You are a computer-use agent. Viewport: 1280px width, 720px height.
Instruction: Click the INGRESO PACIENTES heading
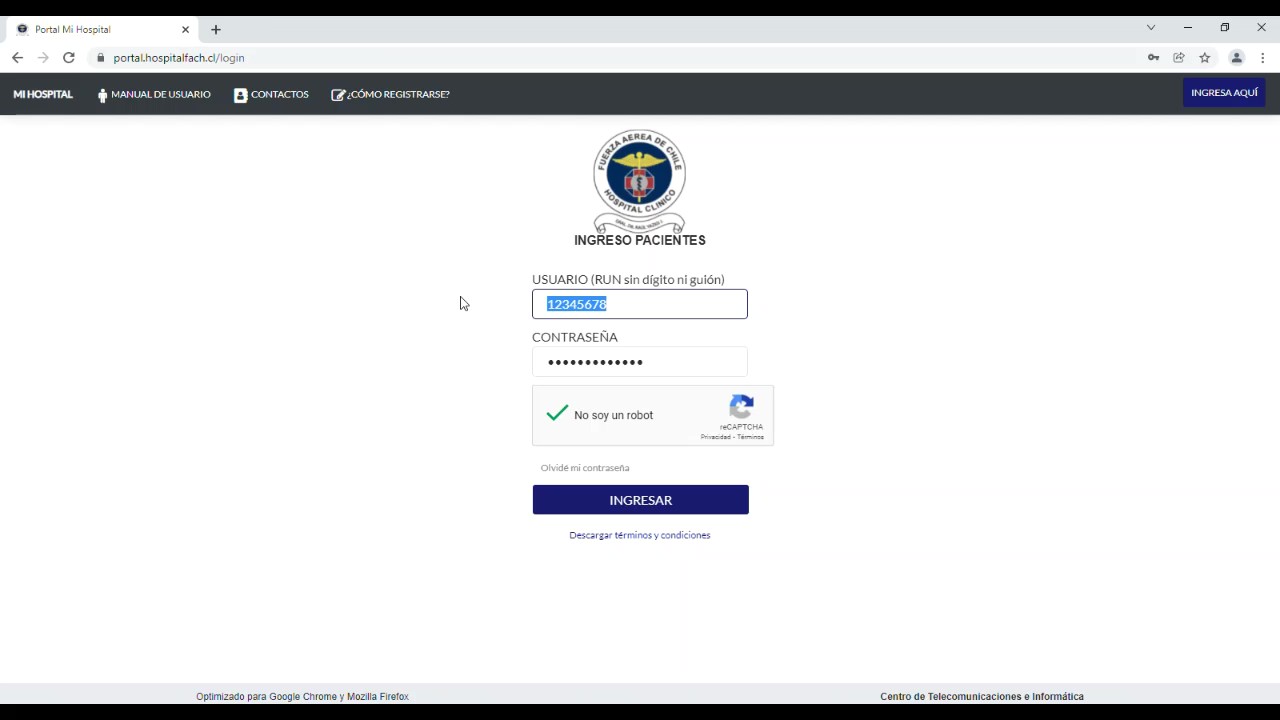pos(640,240)
